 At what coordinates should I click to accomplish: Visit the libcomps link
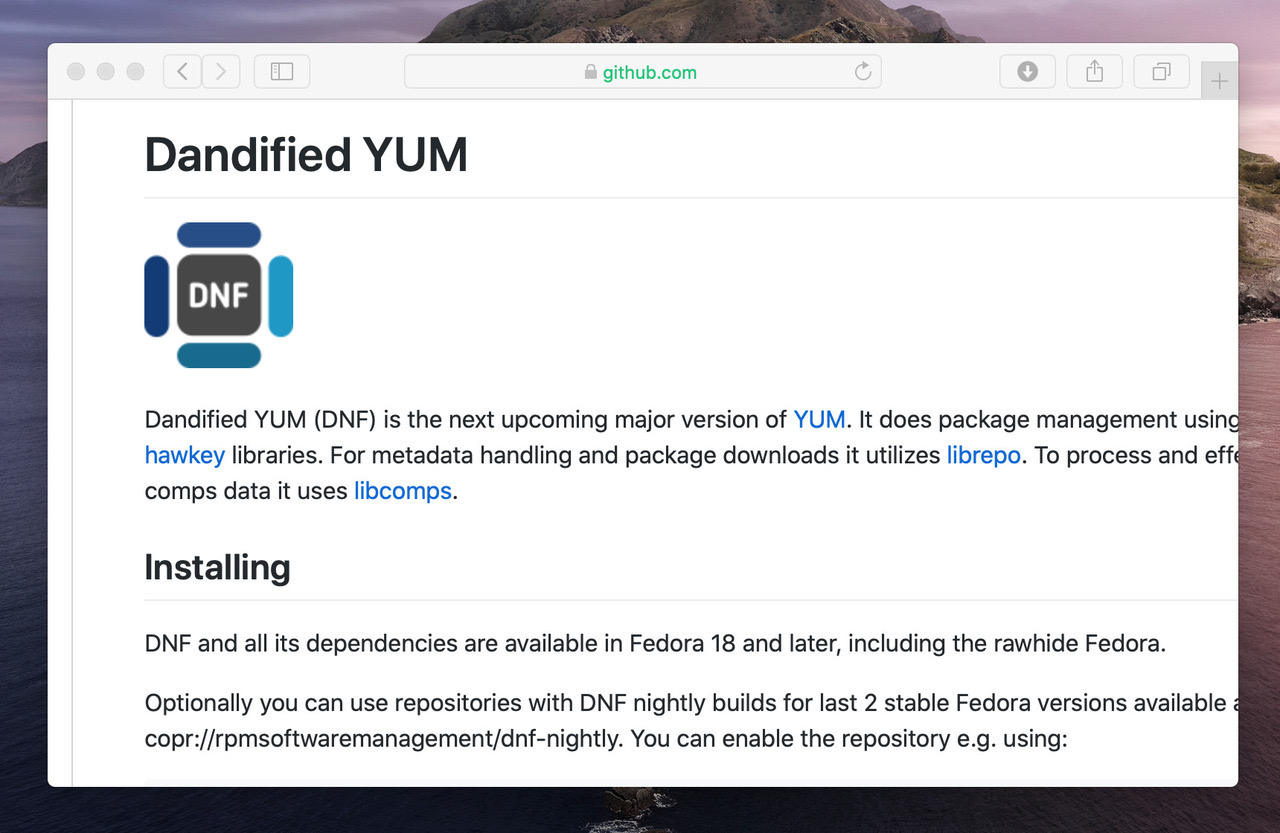(x=403, y=491)
